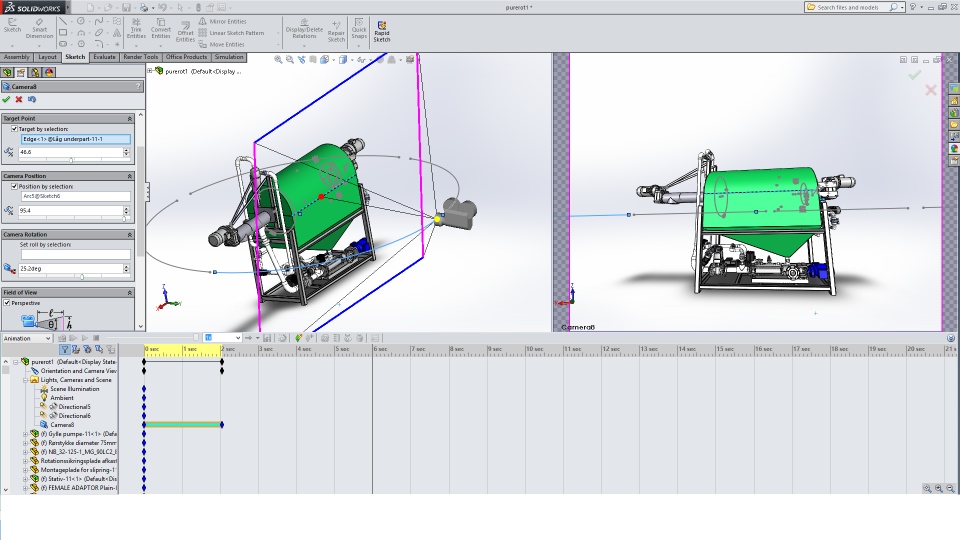Adjust the Camera Position percentage slider
The image size is (960, 540).
click(124, 219)
